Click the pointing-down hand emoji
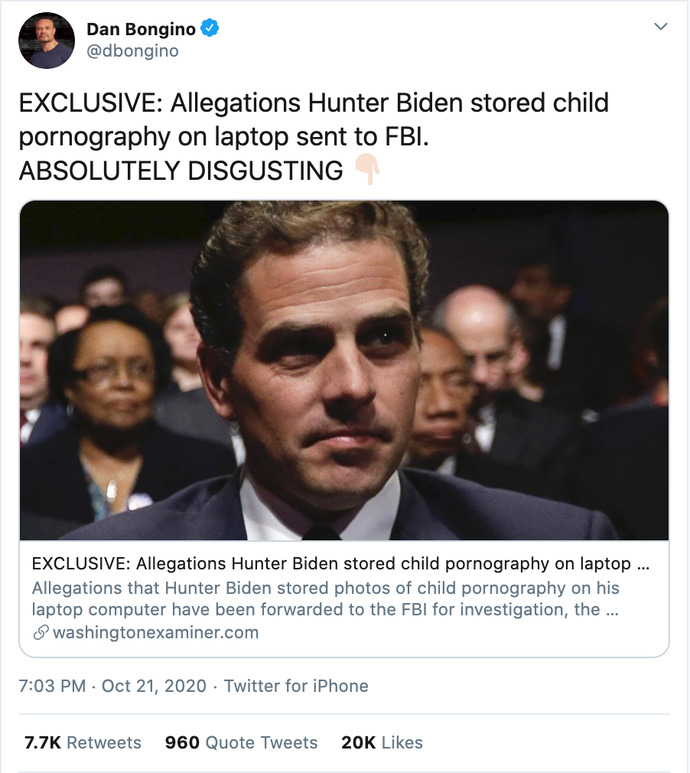690x773 pixels. click(x=368, y=169)
